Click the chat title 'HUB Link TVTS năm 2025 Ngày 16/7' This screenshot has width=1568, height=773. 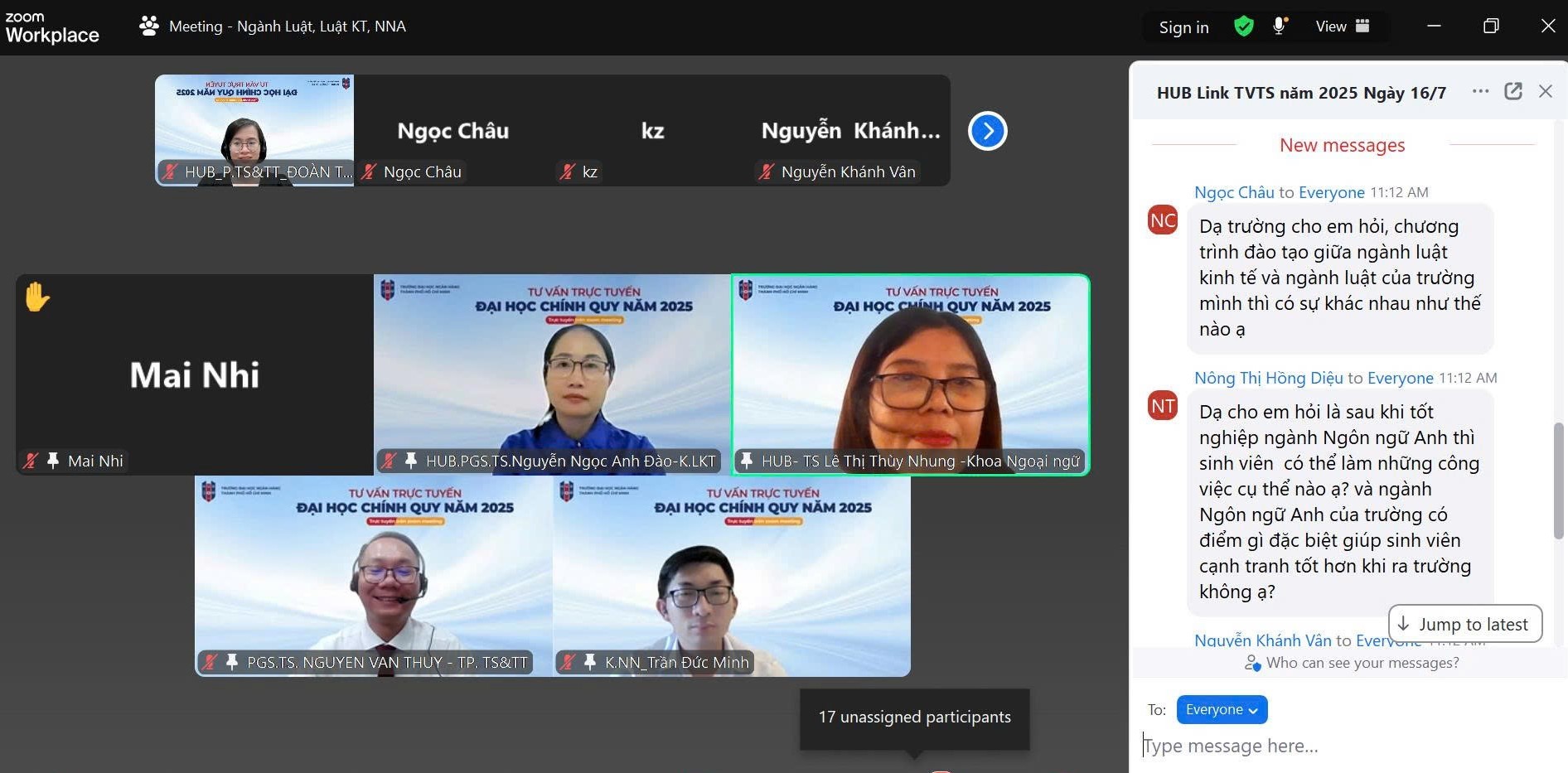[x=1301, y=93]
